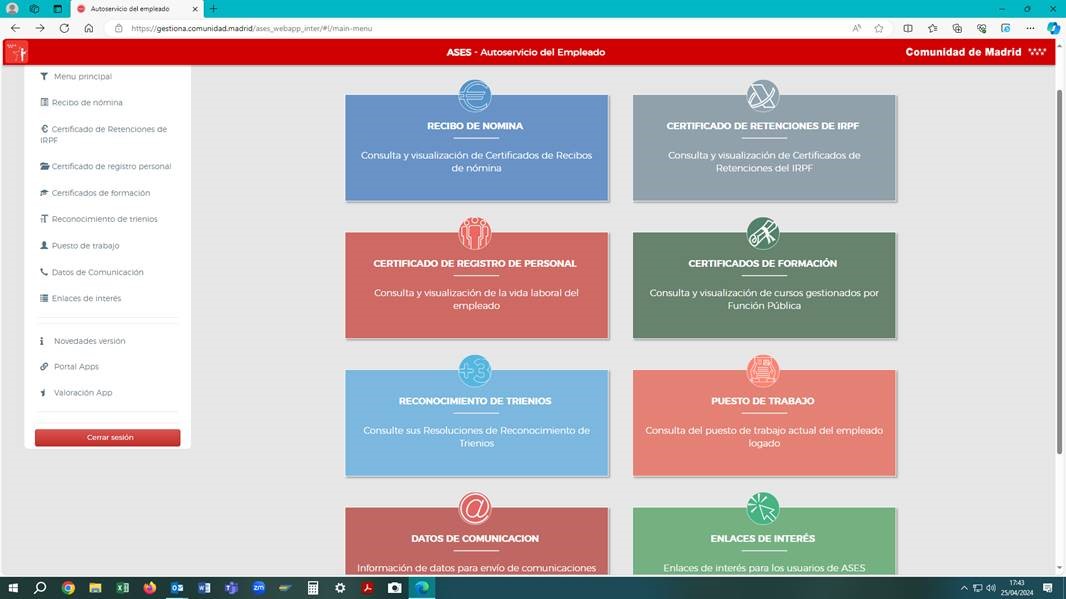Select Reconocimiento de trienios from sidebar menu

[x=104, y=219]
